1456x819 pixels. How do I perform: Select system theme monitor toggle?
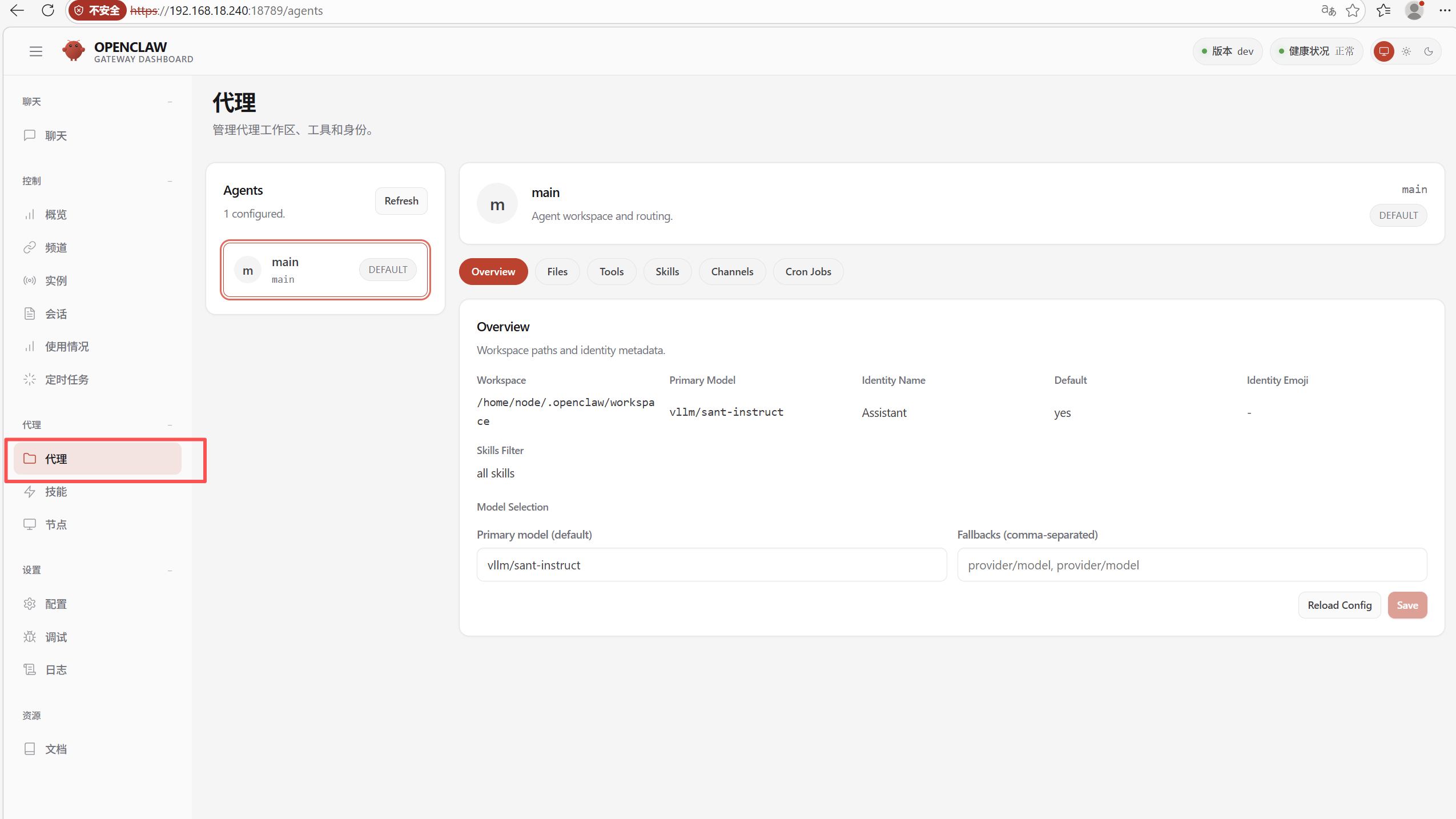coord(1384,51)
